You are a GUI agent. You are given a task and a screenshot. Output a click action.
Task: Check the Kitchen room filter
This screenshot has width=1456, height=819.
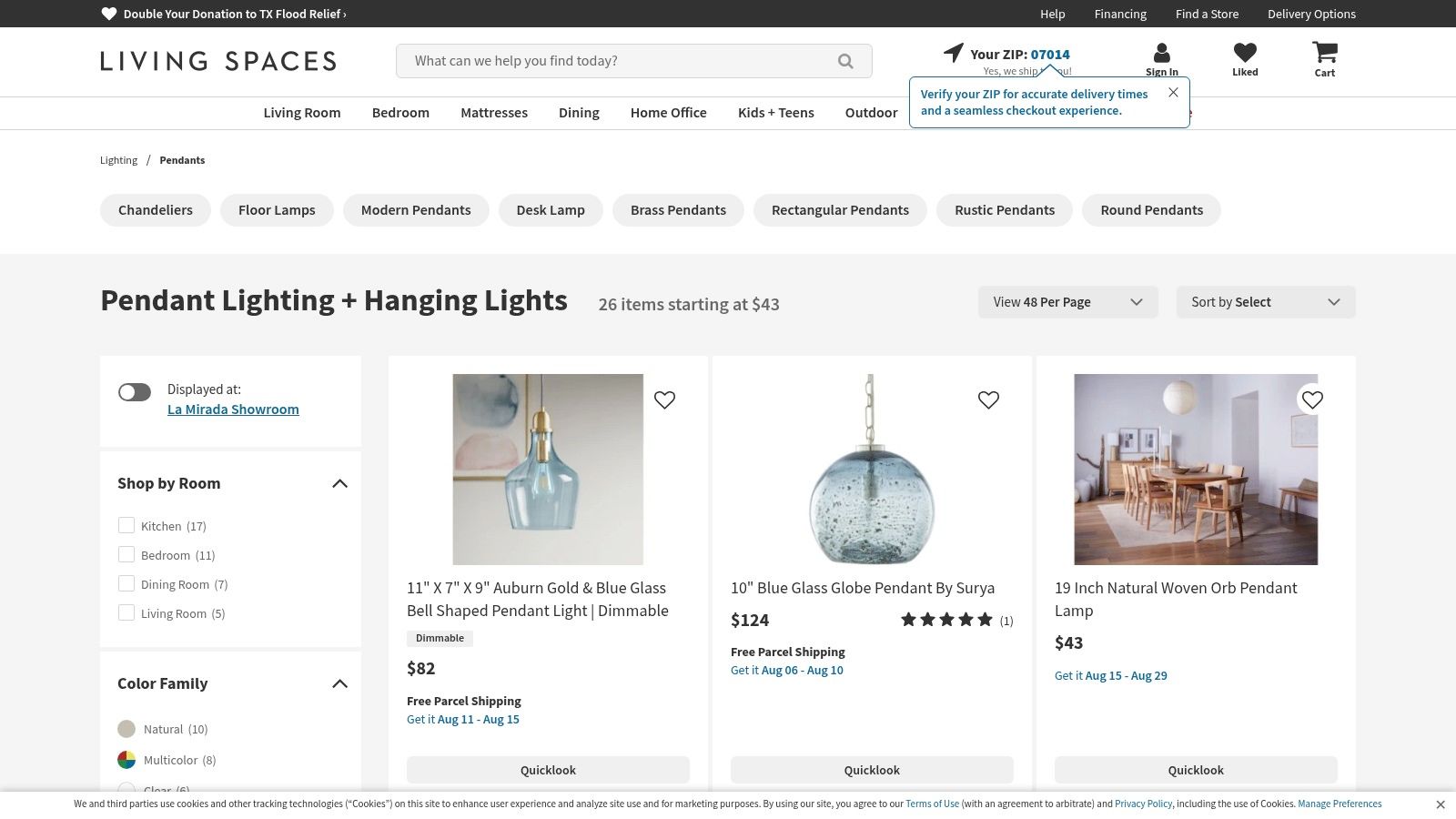[126, 525]
